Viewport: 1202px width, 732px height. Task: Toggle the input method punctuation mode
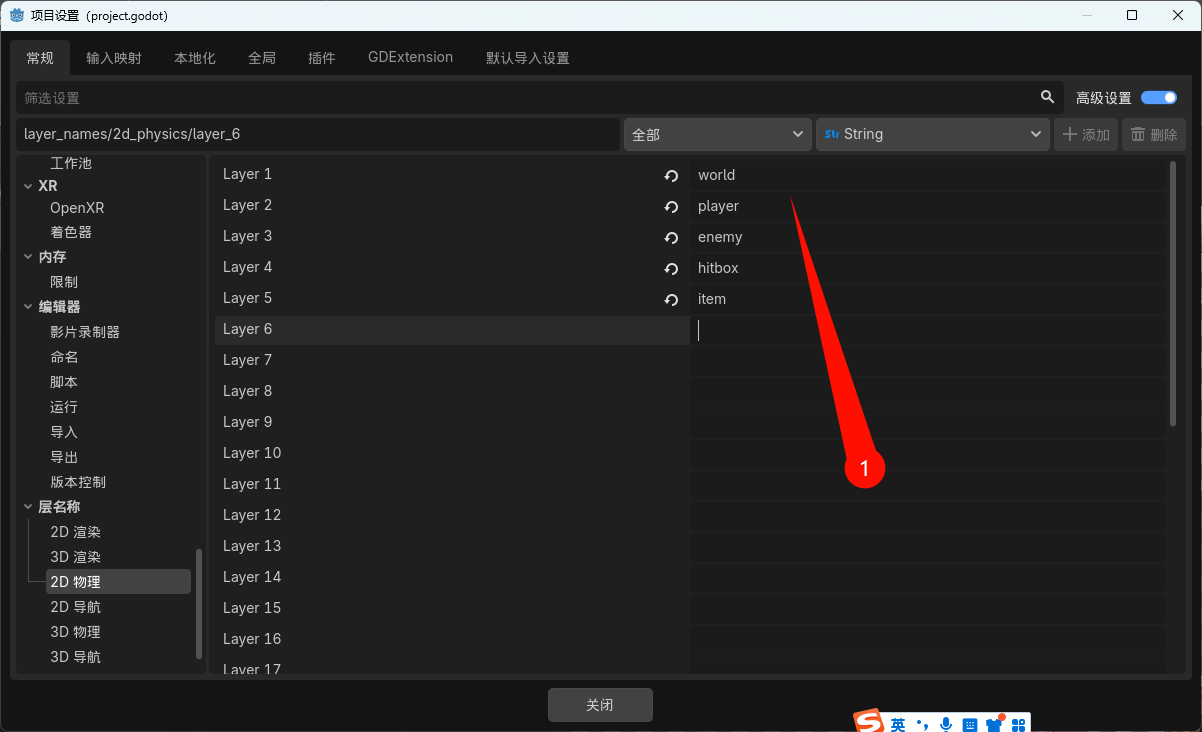pos(922,724)
